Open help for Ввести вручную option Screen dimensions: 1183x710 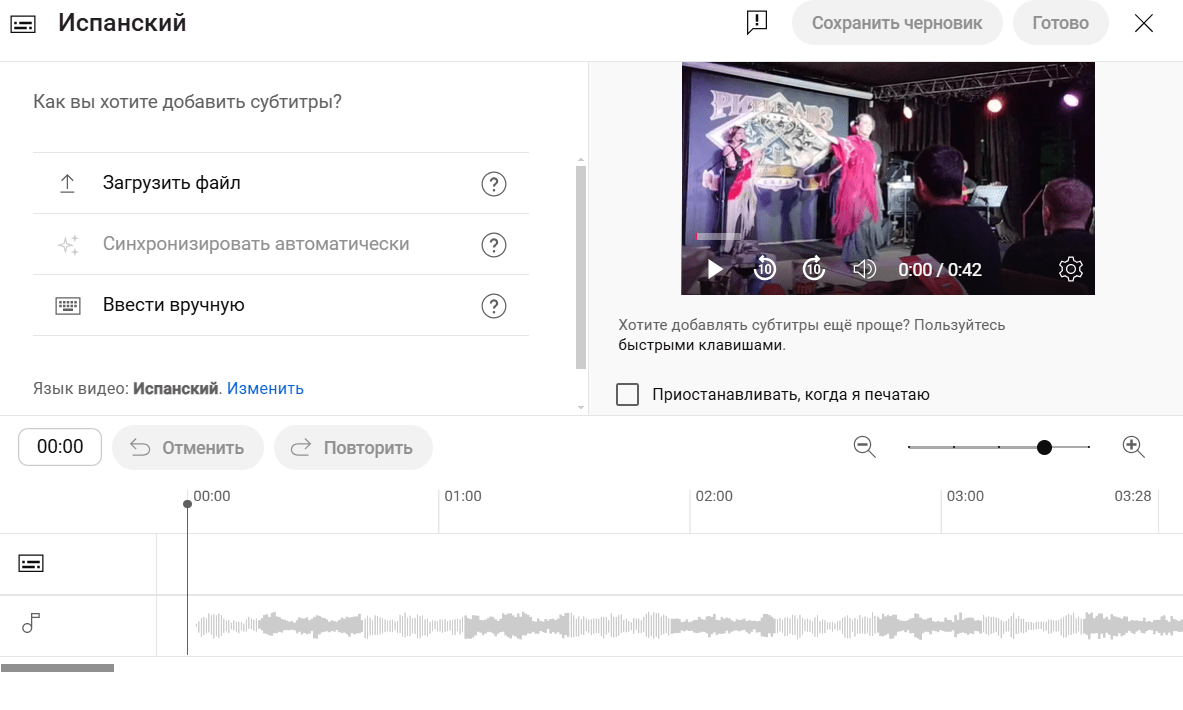point(493,306)
